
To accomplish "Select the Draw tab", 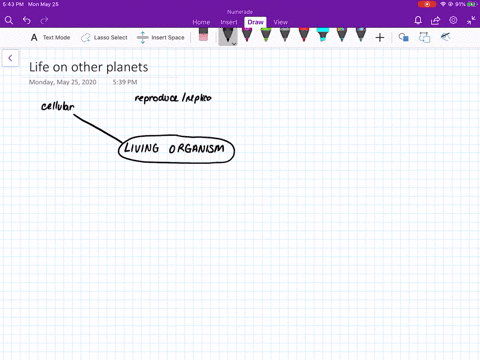I will 255,22.
